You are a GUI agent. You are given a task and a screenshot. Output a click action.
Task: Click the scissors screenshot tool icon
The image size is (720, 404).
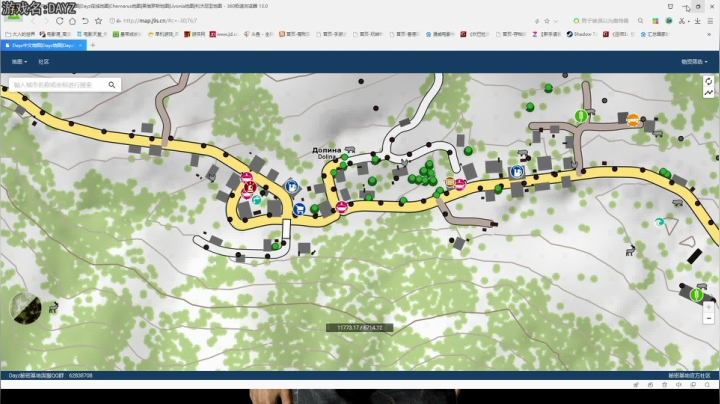click(682, 21)
